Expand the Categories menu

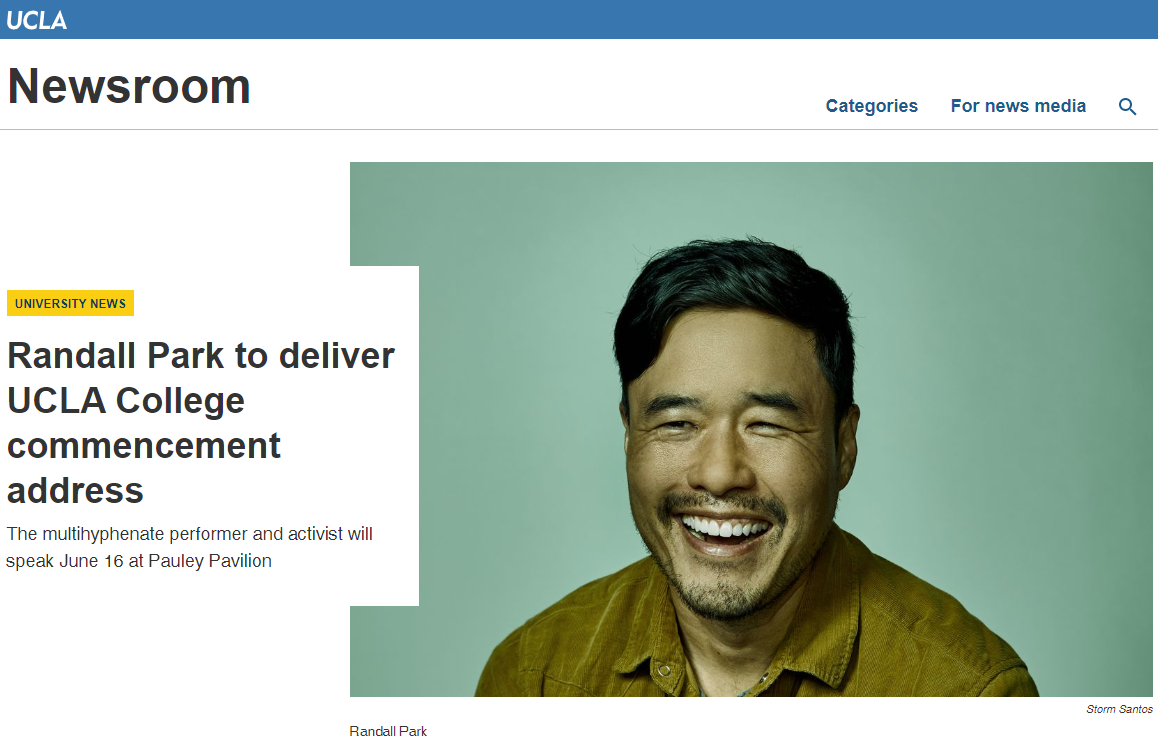tap(871, 106)
